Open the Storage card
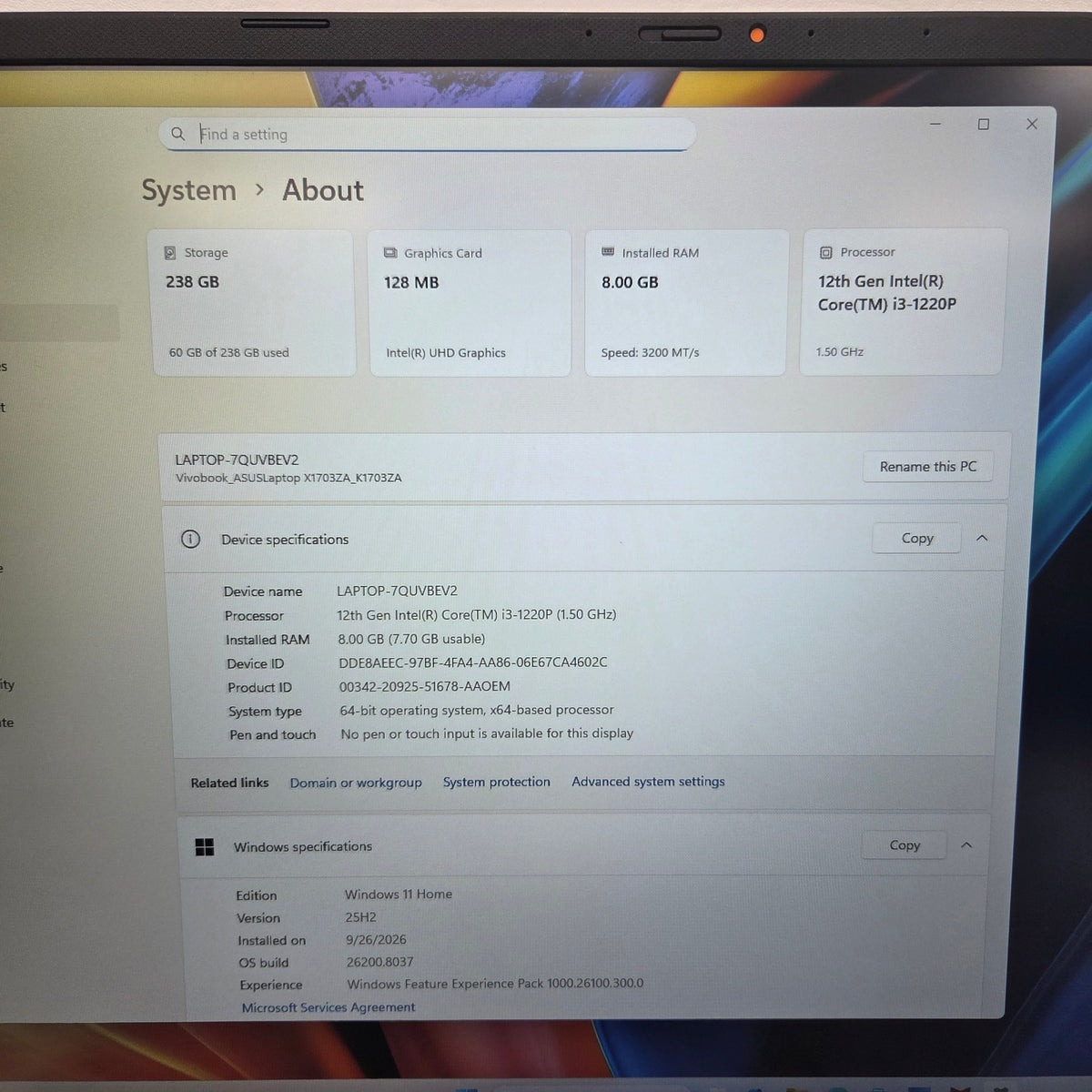The image size is (1092, 1092). 251,302
